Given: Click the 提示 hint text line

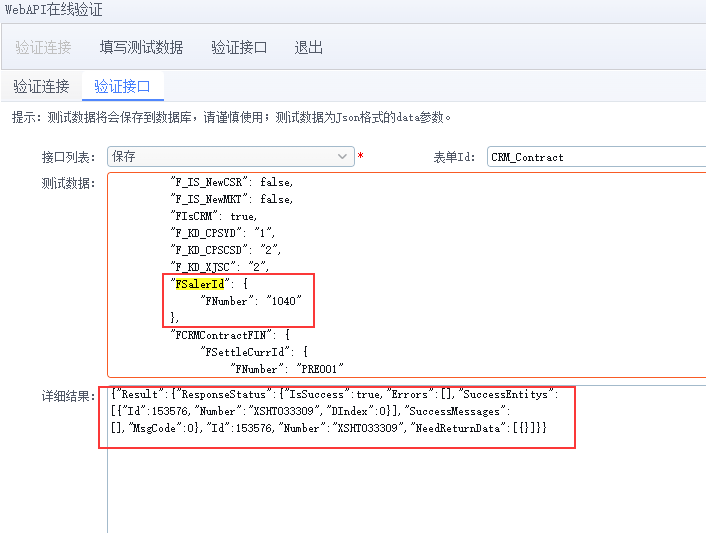Looking at the screenshot, I should (x=231, y=117).
